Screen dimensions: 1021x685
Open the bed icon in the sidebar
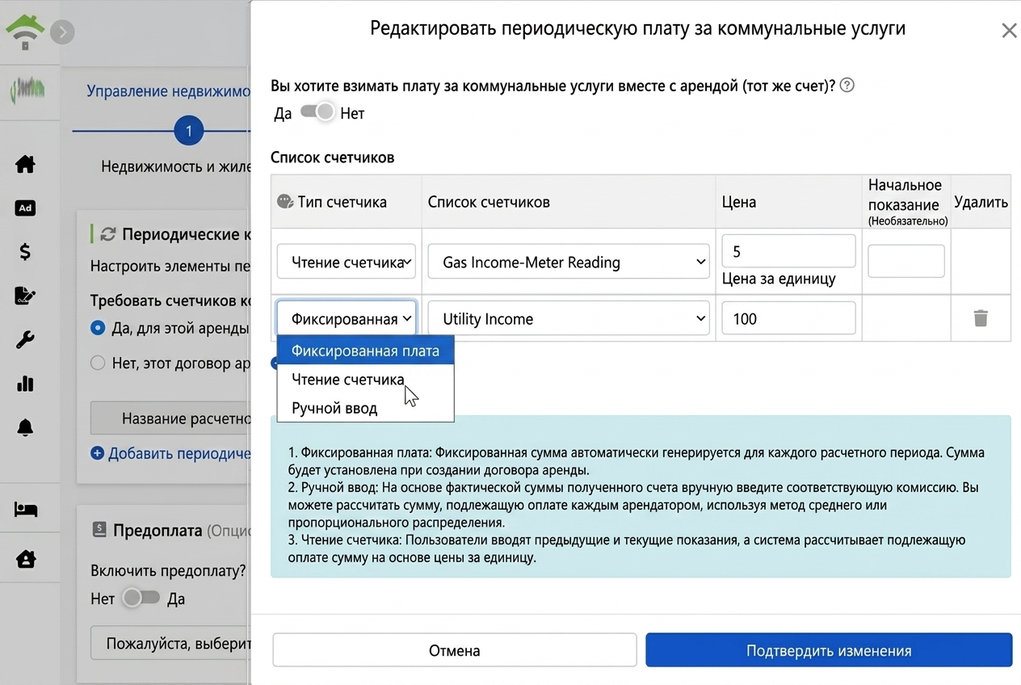[25, 509]
